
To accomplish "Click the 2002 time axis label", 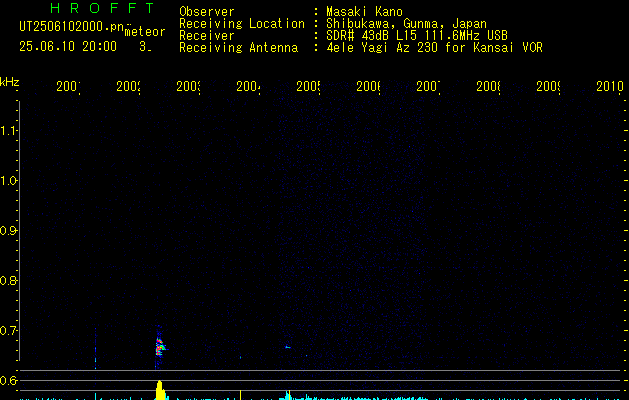I will click(128, 86).
